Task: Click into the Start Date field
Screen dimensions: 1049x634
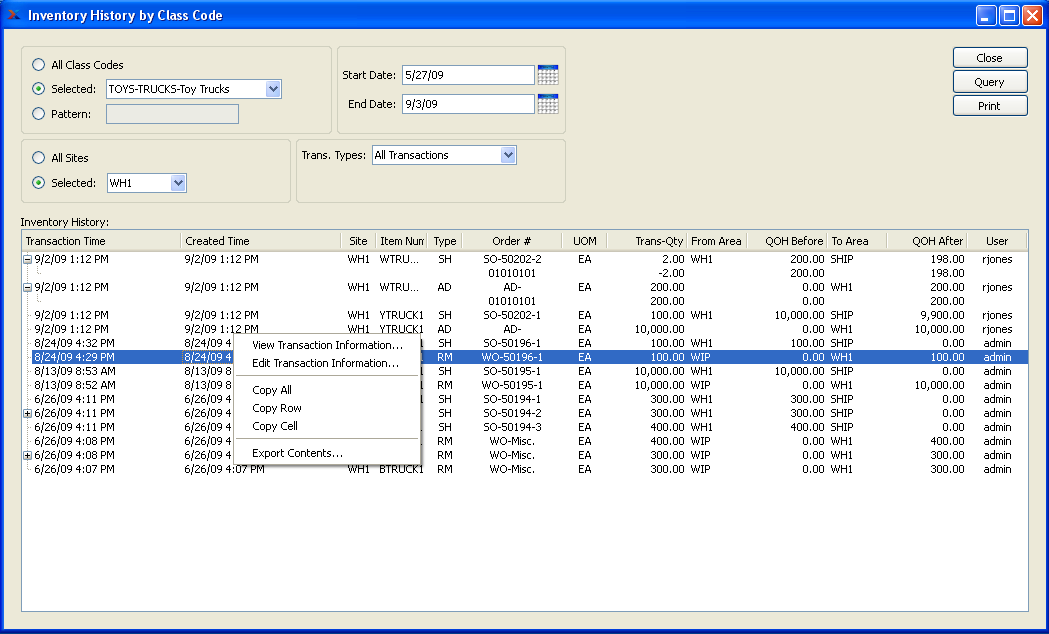Action: (x=468, y=75)
